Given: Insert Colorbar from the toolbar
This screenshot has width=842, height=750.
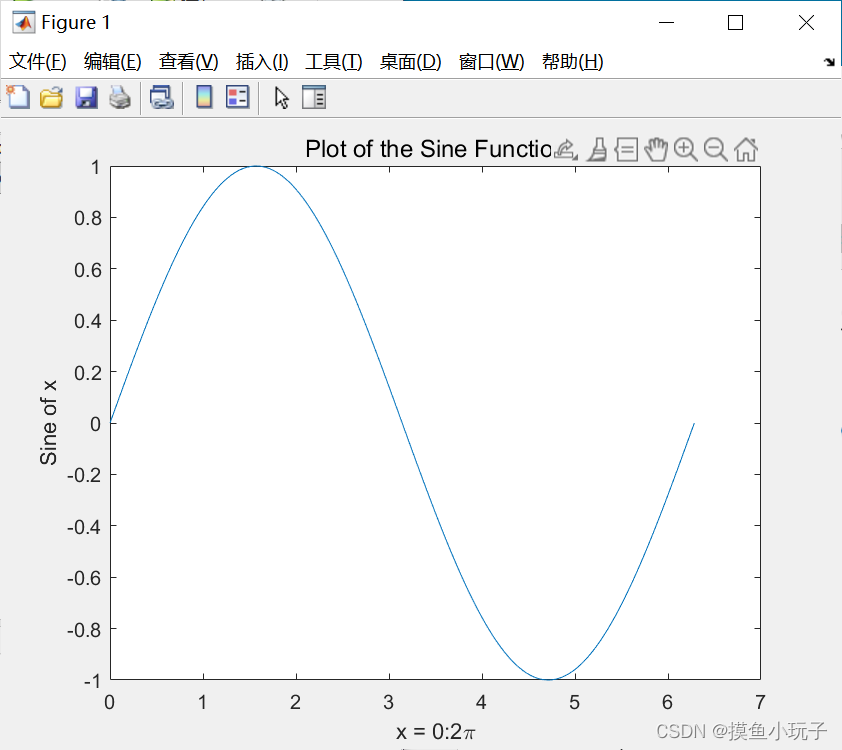Looking at the screenshot, I should pos(204,97).
